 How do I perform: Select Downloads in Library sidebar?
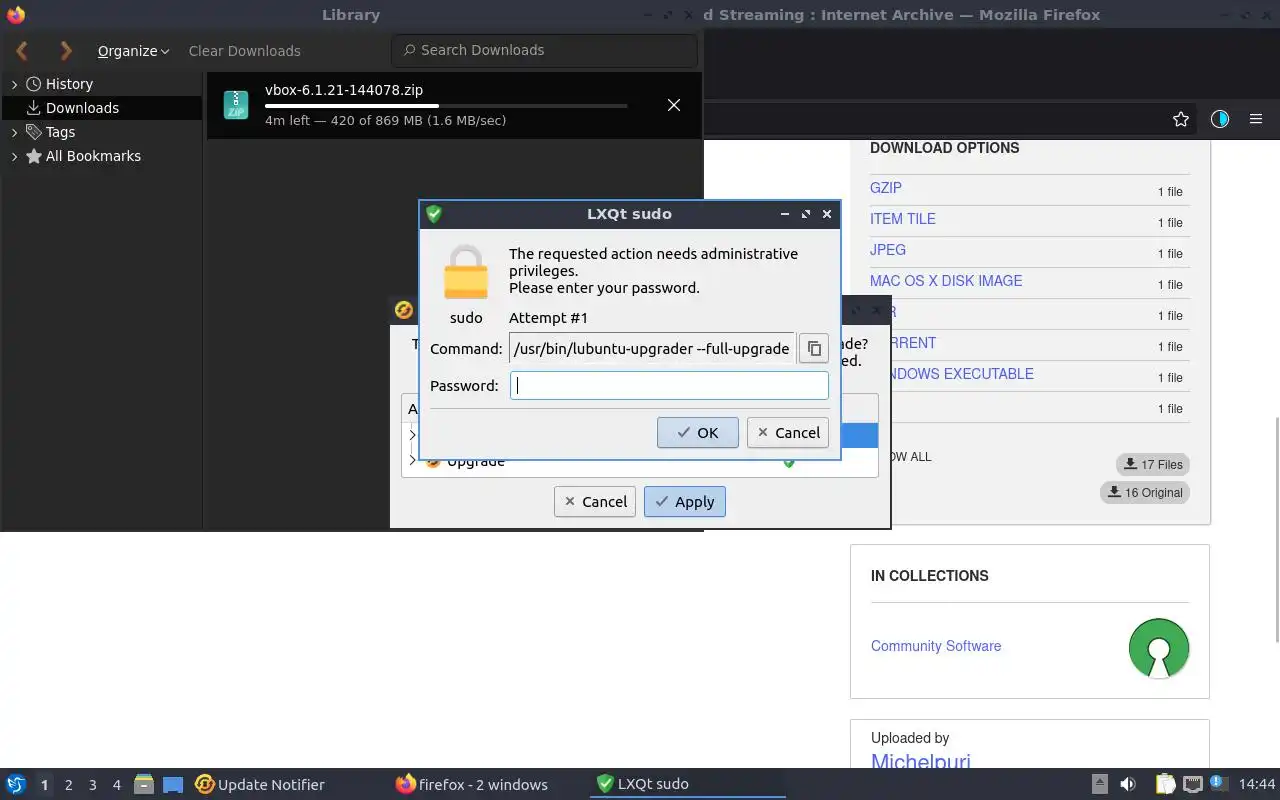[x=82, y=108]
